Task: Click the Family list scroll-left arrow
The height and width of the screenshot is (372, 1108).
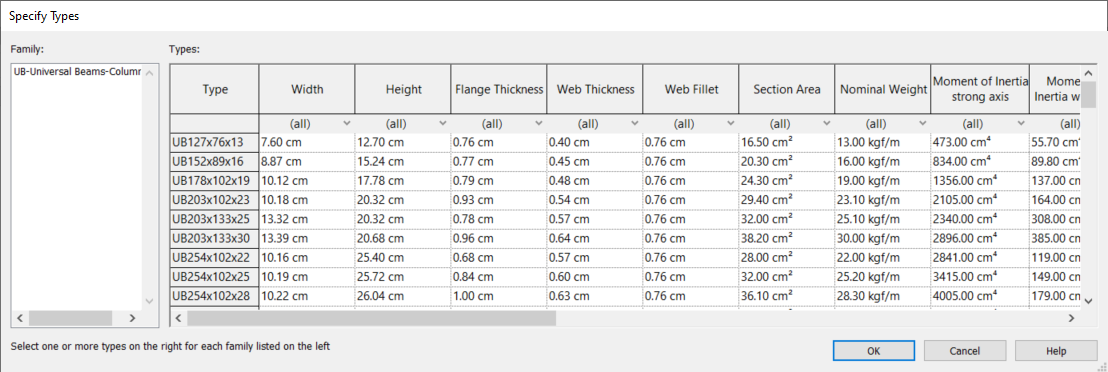Action: [x=20, y=319]
